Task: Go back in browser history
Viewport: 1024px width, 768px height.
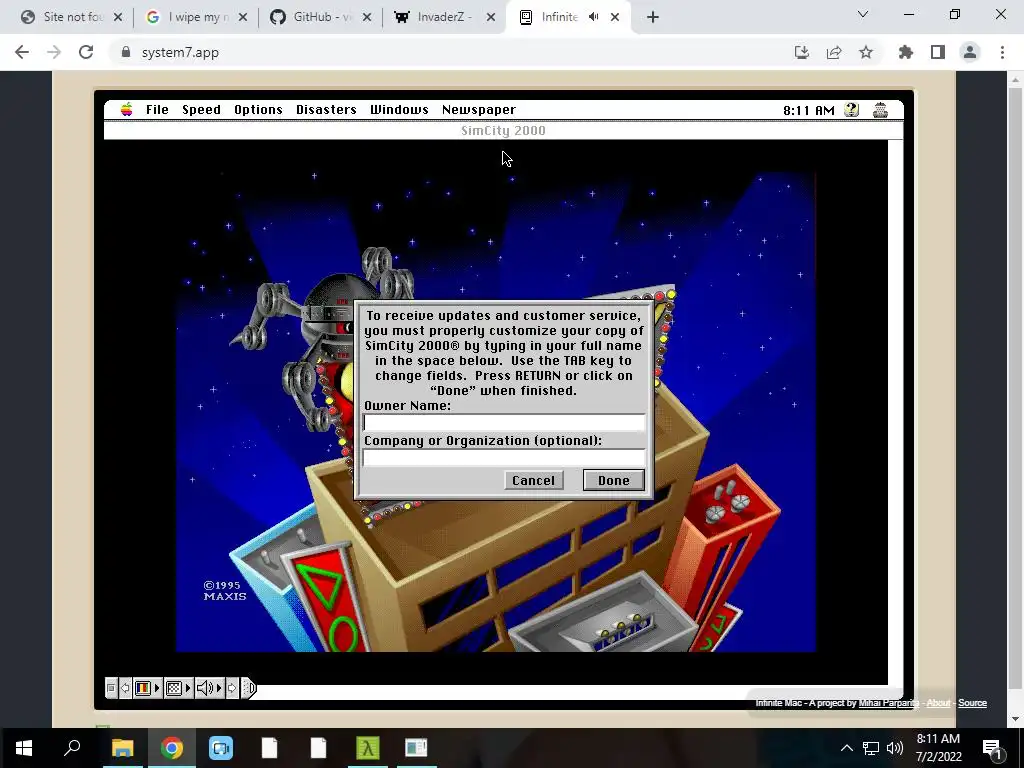Action: tap(22, 52)
